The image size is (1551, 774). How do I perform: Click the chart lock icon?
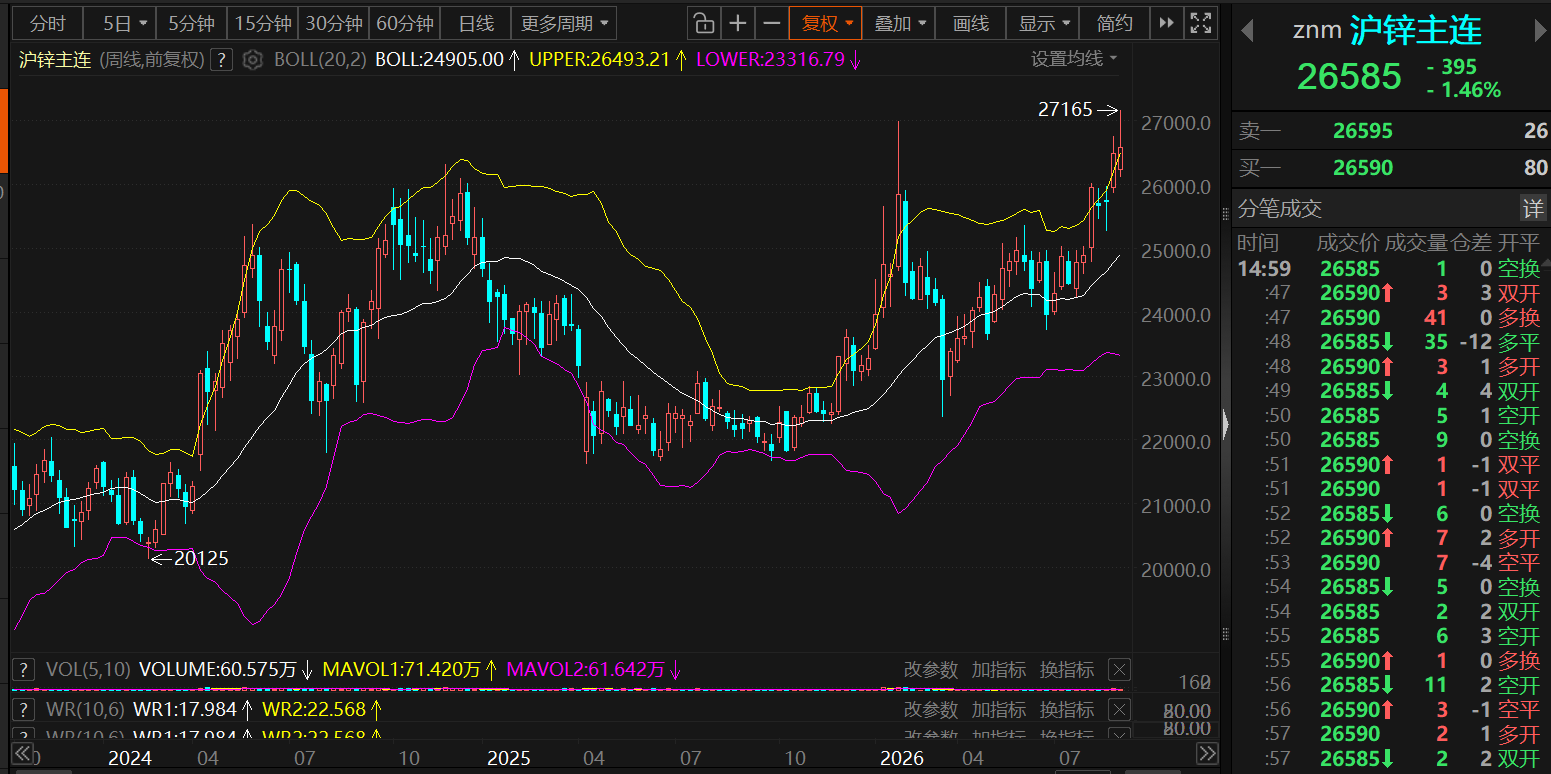tap(704, 23)
